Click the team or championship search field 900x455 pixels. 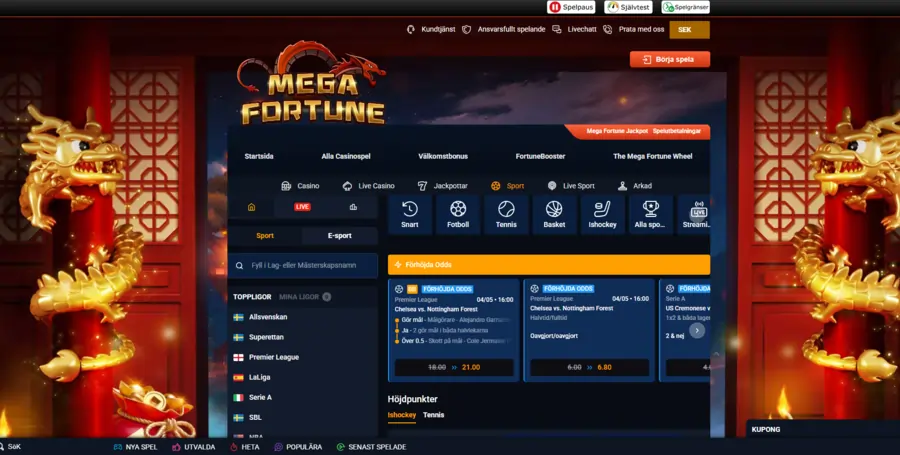point(302,266)
